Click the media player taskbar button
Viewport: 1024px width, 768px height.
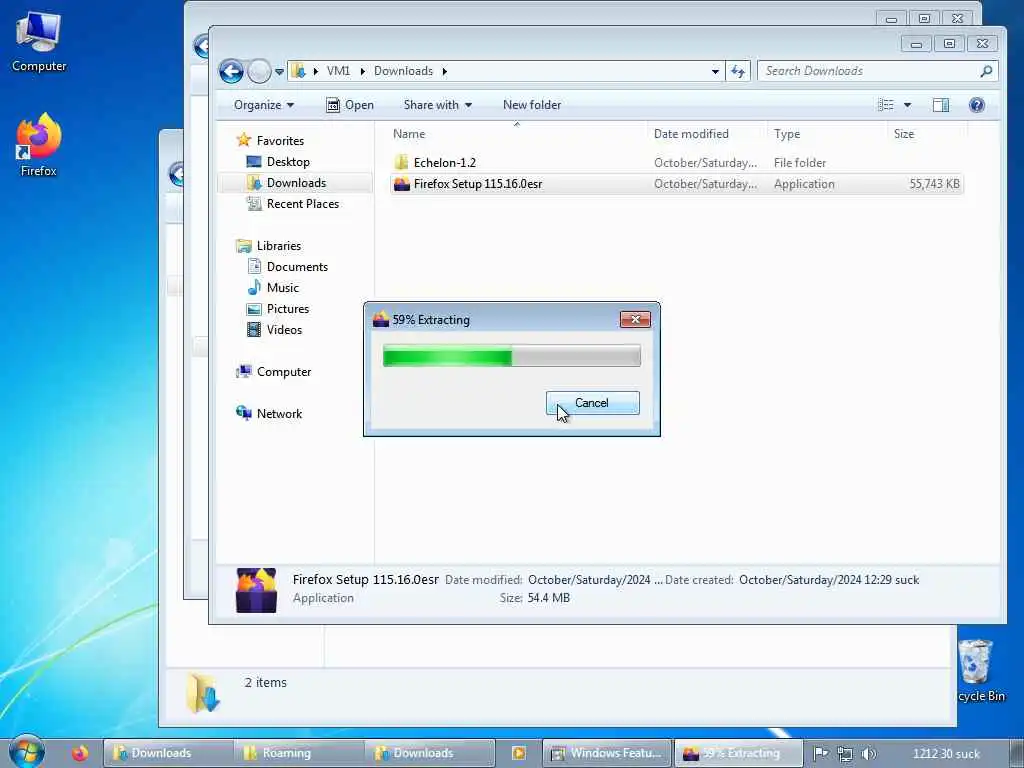[x=519, y=753]
